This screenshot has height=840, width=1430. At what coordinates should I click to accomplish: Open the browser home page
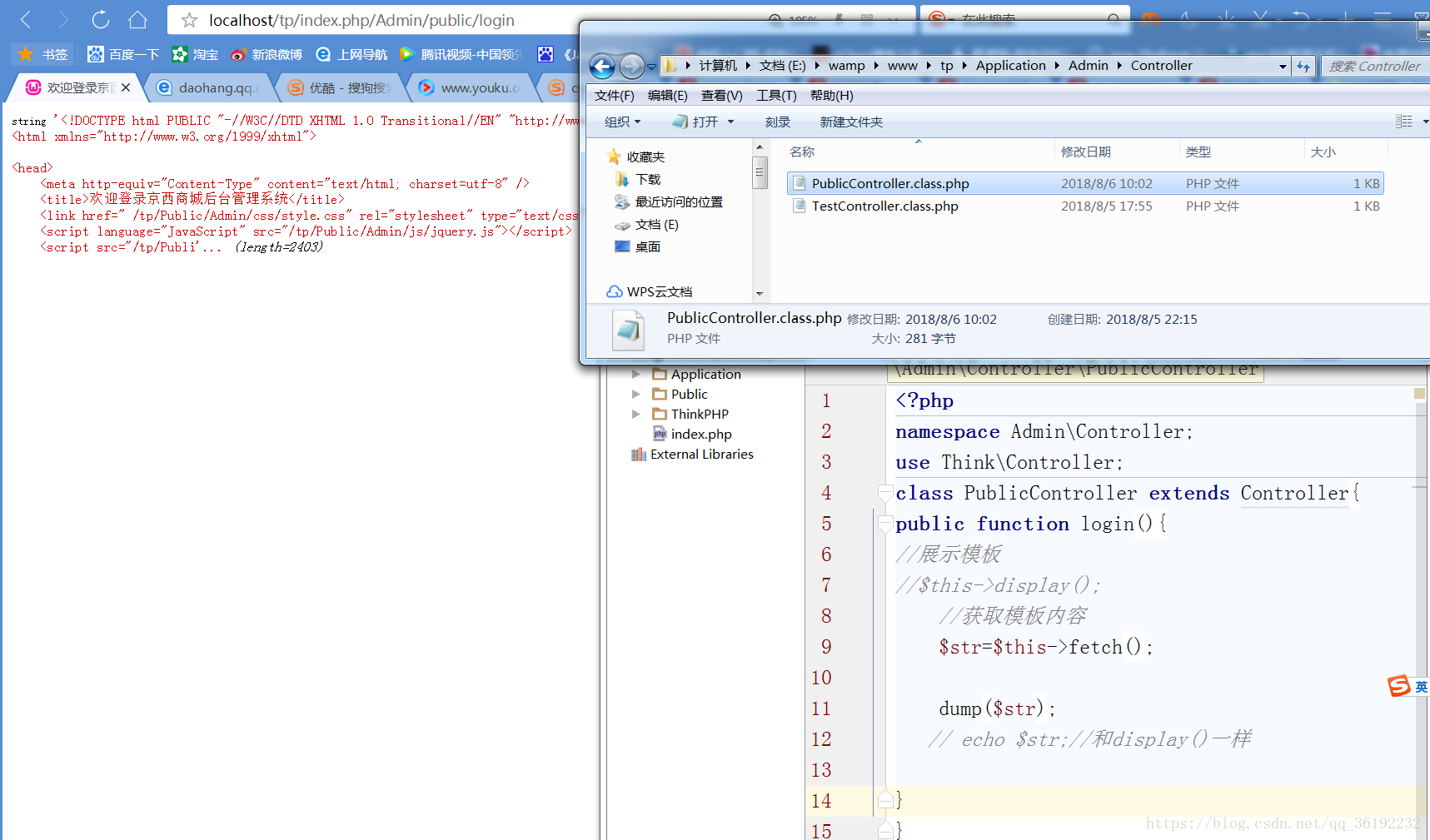pyautogui.click(x=138, y=19)
